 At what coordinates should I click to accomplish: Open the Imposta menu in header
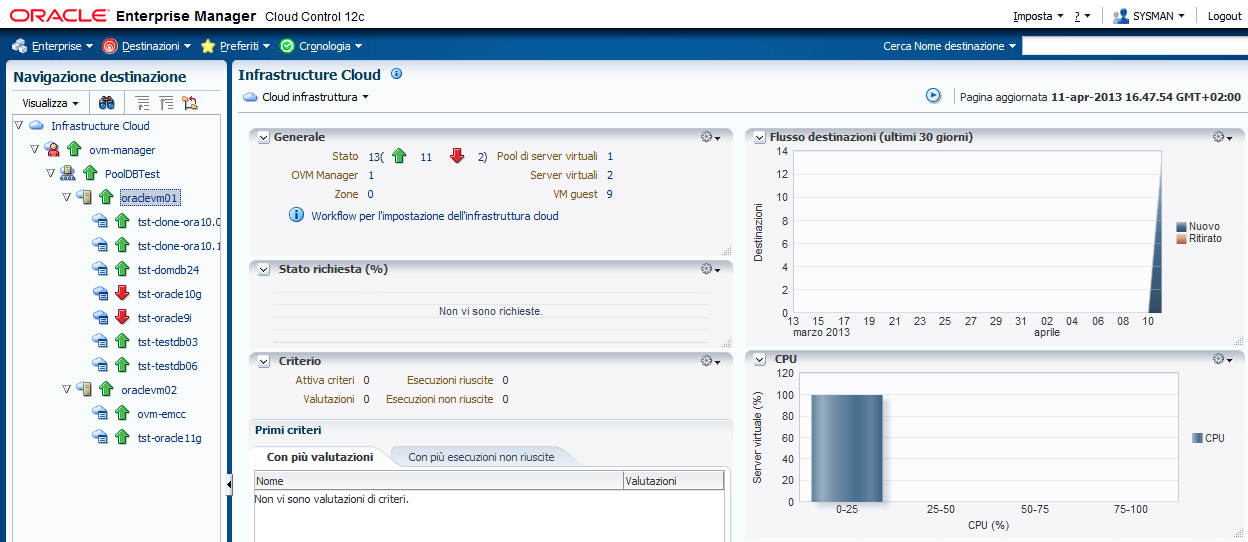pyautogui.click(x=1038, y=16)
